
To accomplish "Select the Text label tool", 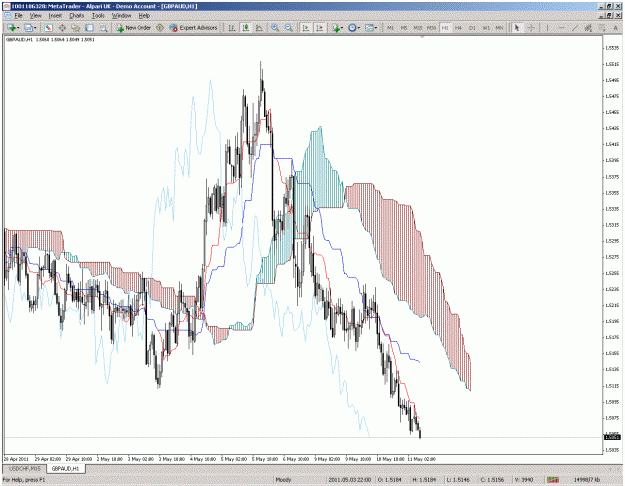I will (x=615, y=28).
